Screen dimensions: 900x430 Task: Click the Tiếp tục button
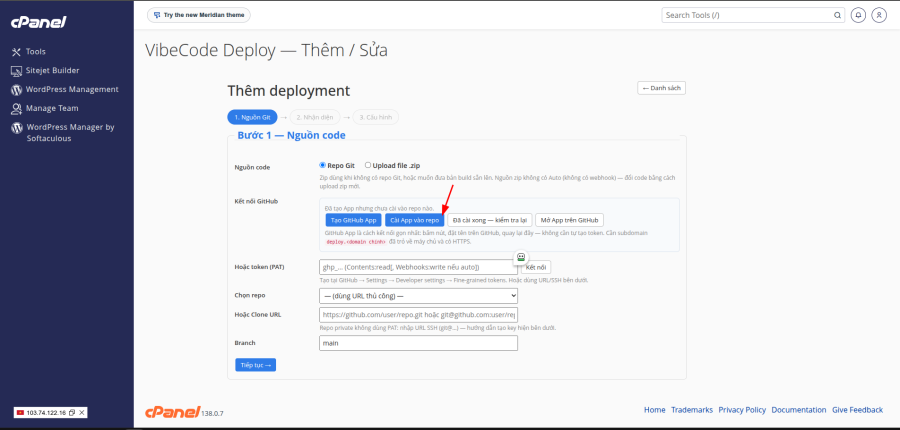pyautogui.click(x=255, y=365)
